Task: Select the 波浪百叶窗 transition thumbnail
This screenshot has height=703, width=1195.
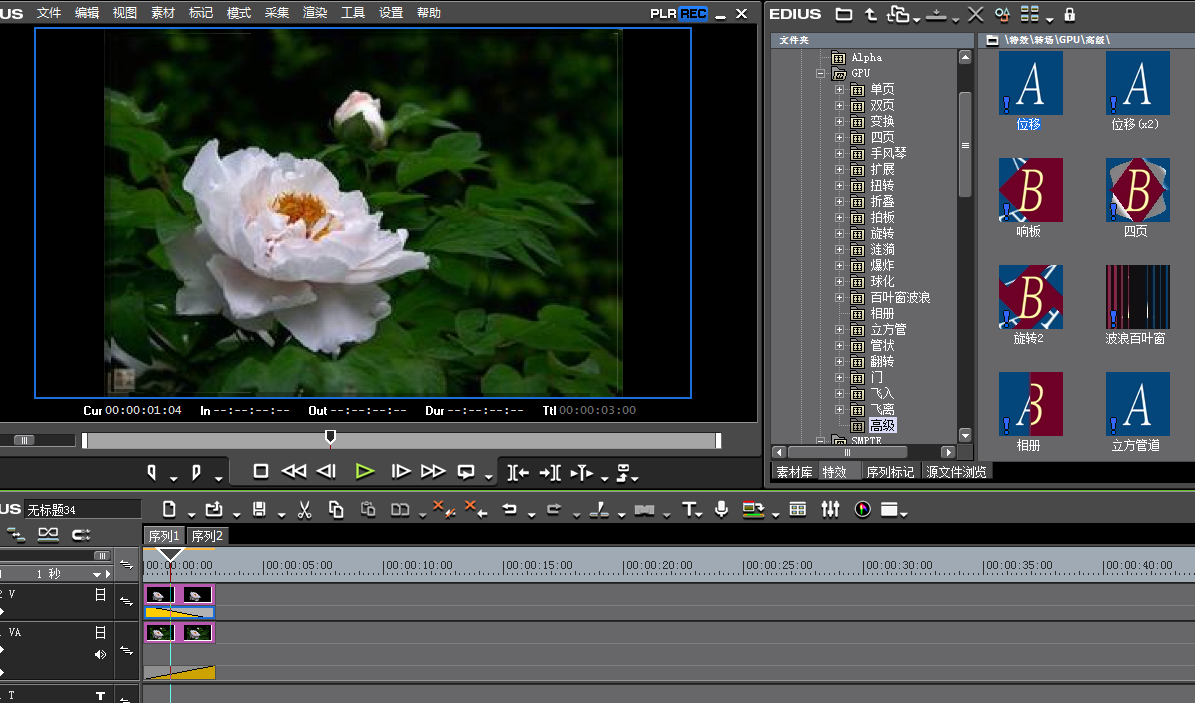Action: pos(1137,297)
